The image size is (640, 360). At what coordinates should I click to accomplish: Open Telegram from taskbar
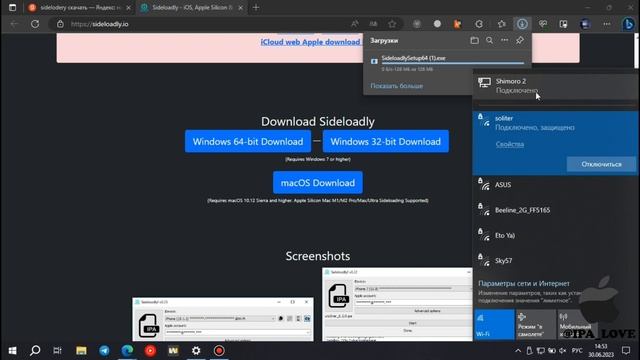104,351
